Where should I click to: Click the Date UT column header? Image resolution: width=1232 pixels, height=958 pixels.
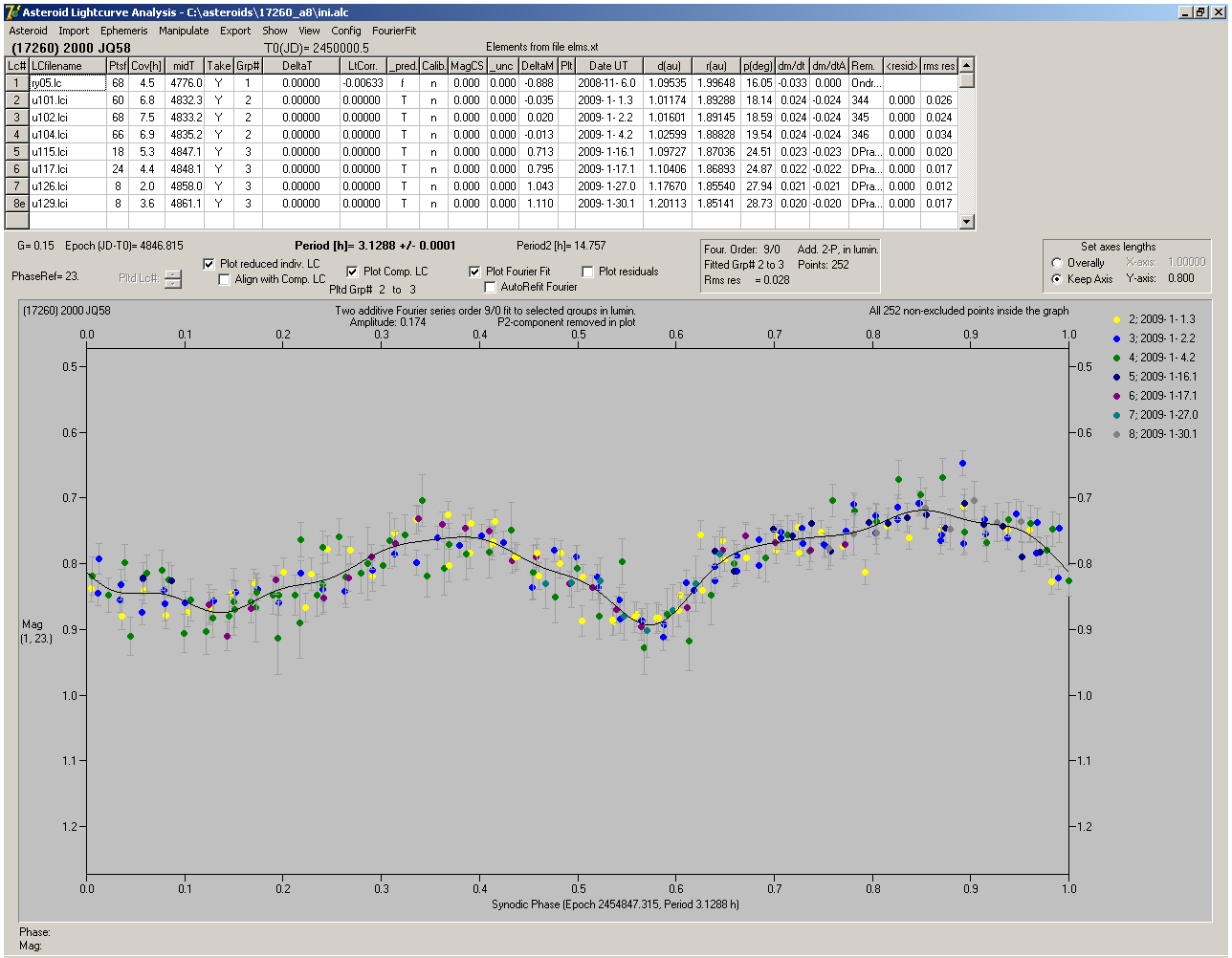click(x=608, y=66)
